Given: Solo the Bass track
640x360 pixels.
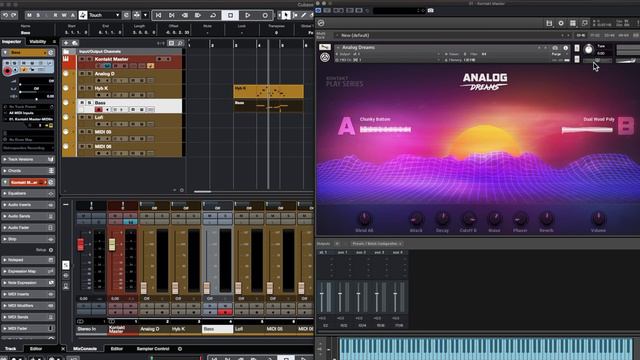Looking at the screenshot, I should coord(89,102).
